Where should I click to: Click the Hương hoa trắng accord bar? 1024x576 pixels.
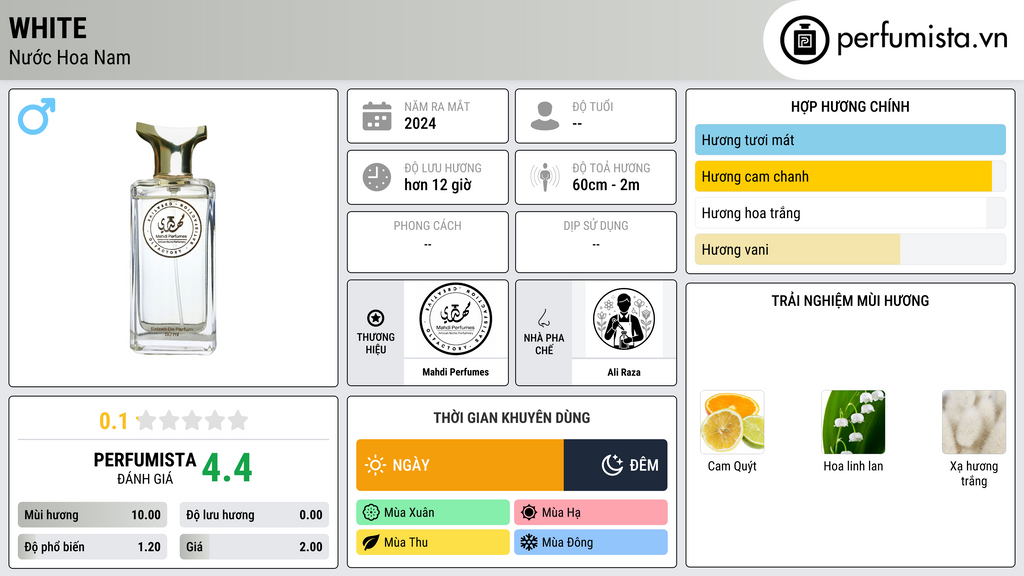(x=850, y=213)
